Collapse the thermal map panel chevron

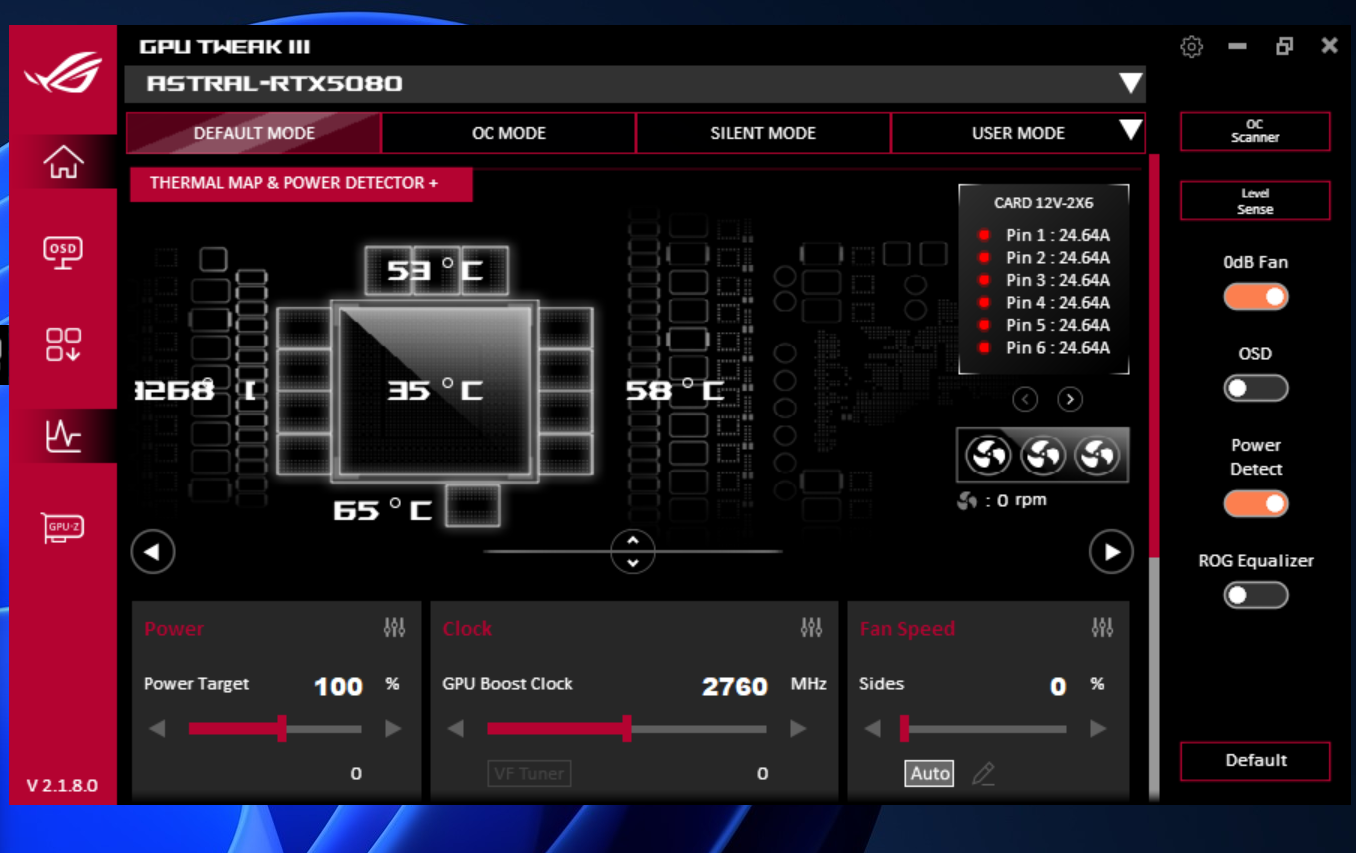pyautogui.click(x=632, y=551)
